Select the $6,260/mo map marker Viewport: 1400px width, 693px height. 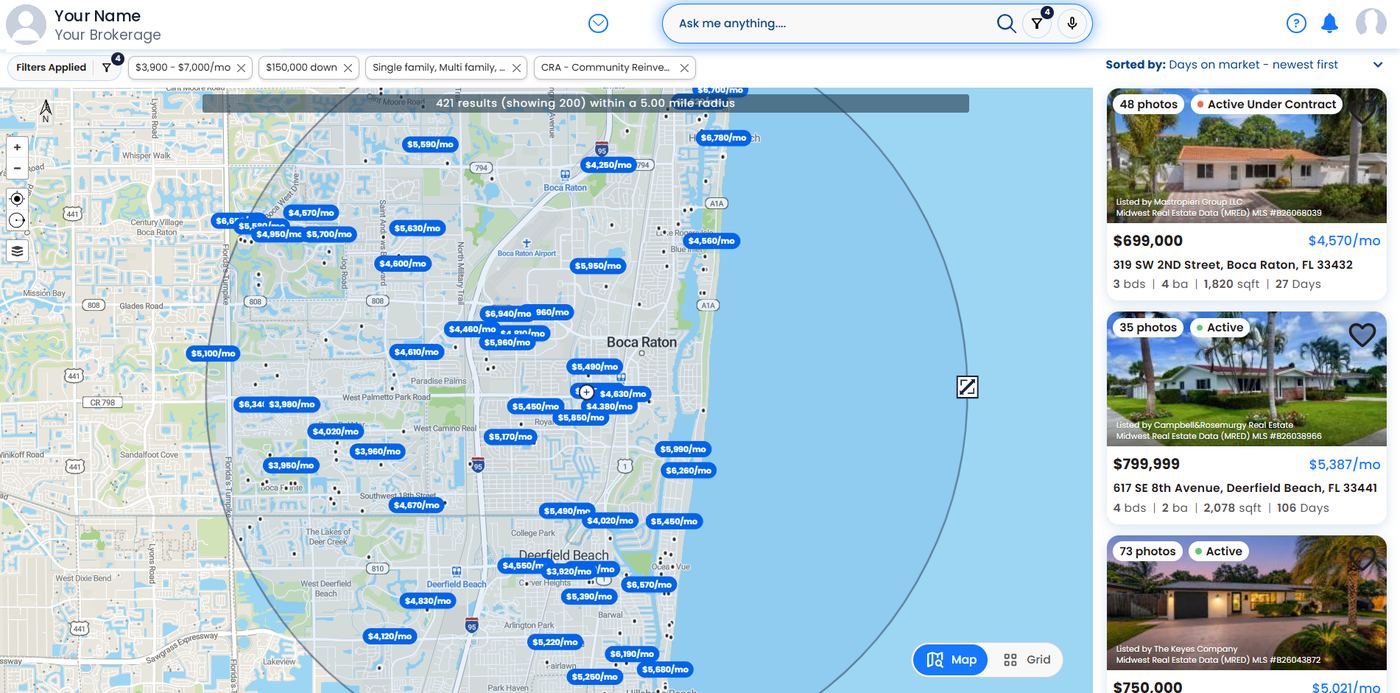689,470
